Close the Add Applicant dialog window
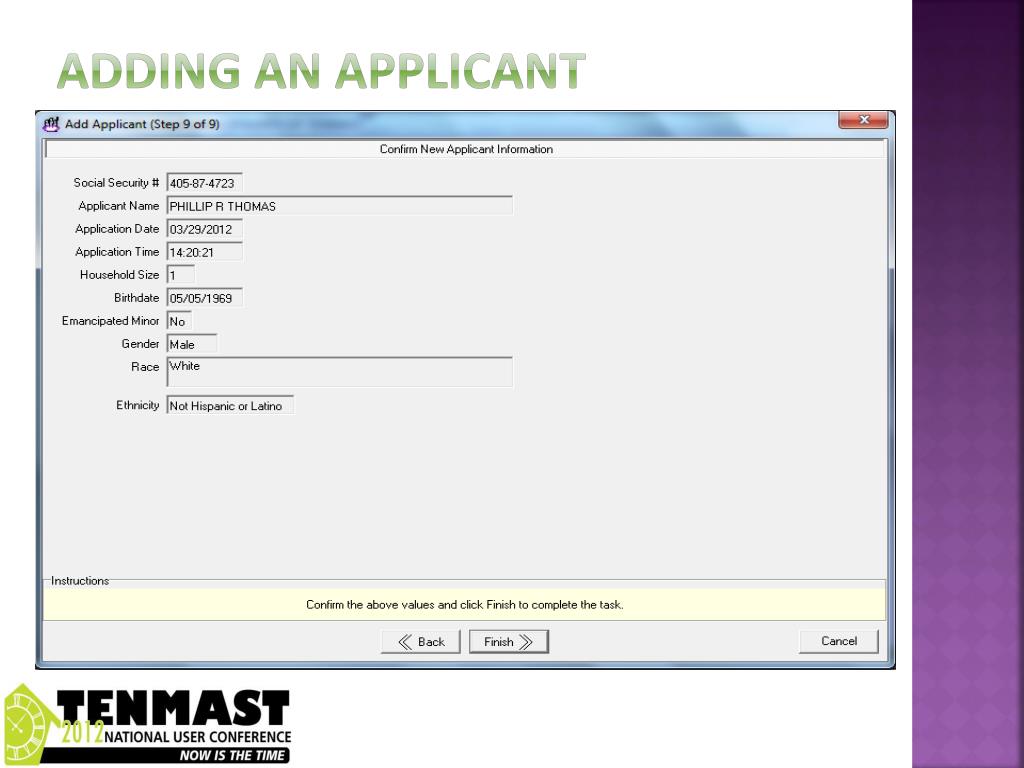Screen dimensions: 1024x768 click(863, 120)
